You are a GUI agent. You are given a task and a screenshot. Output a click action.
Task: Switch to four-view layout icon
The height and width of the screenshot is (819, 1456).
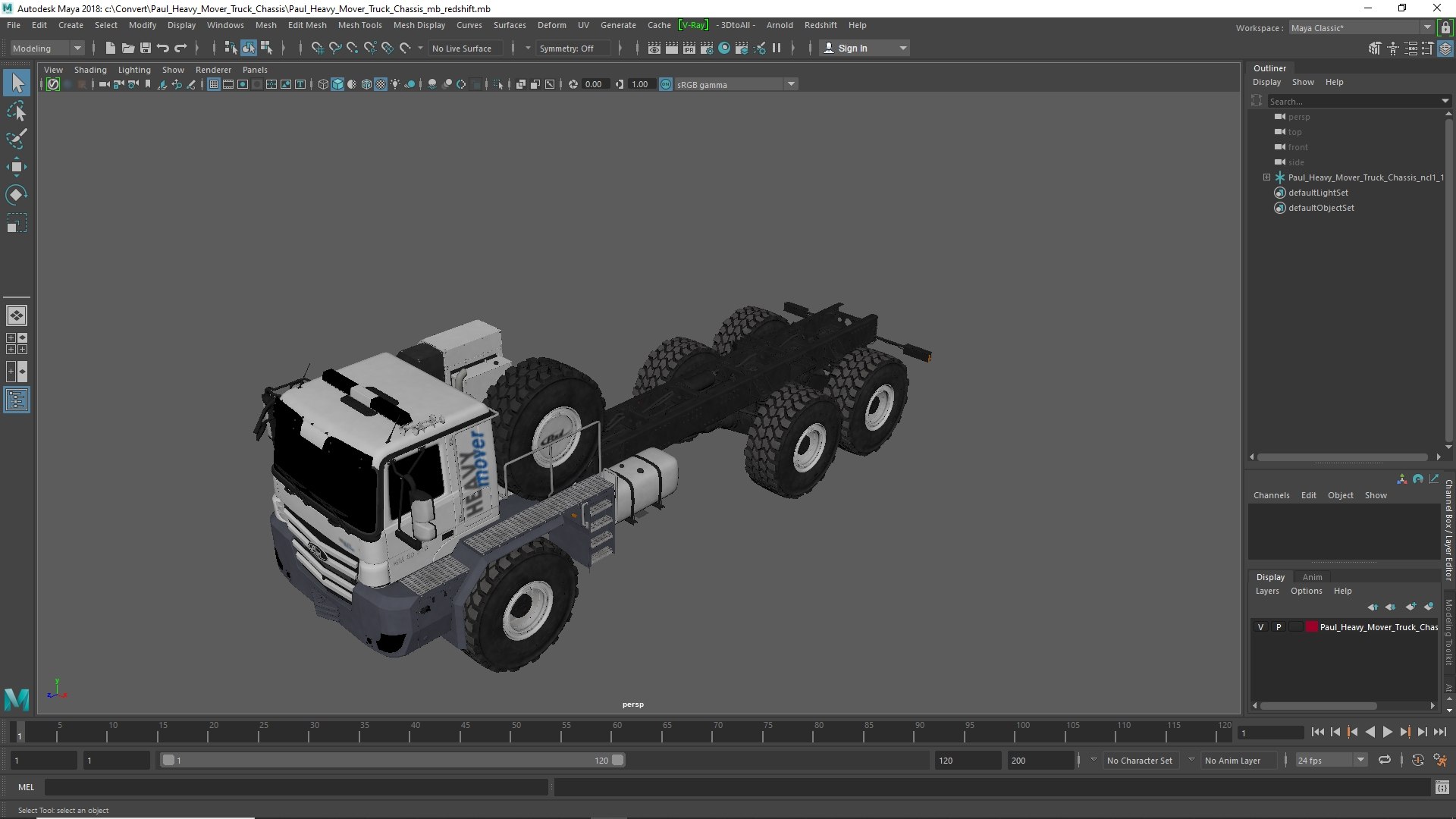click(17, 344)
